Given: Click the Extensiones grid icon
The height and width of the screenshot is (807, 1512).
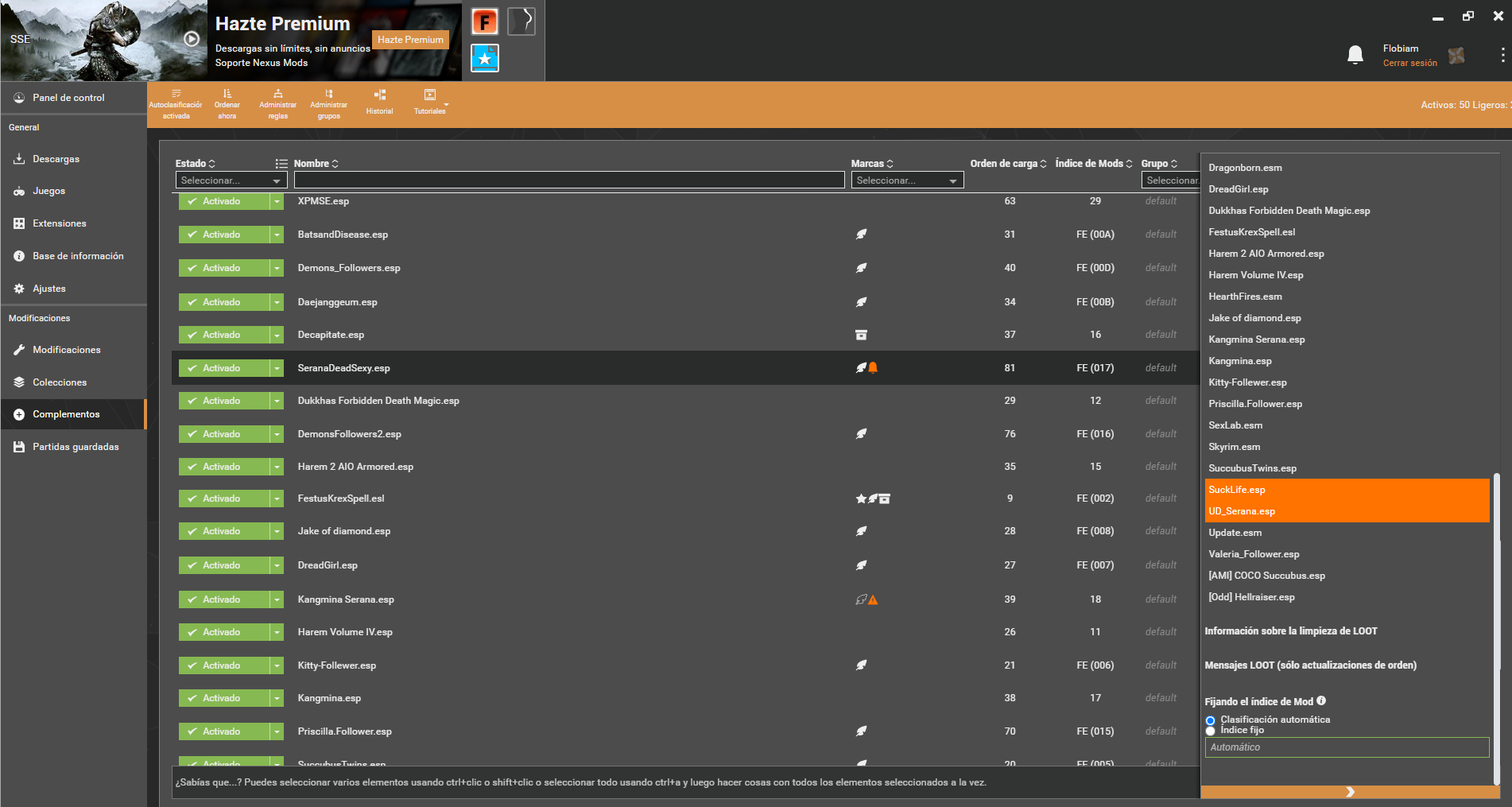Looking at the screenshot, I should 19,223.
